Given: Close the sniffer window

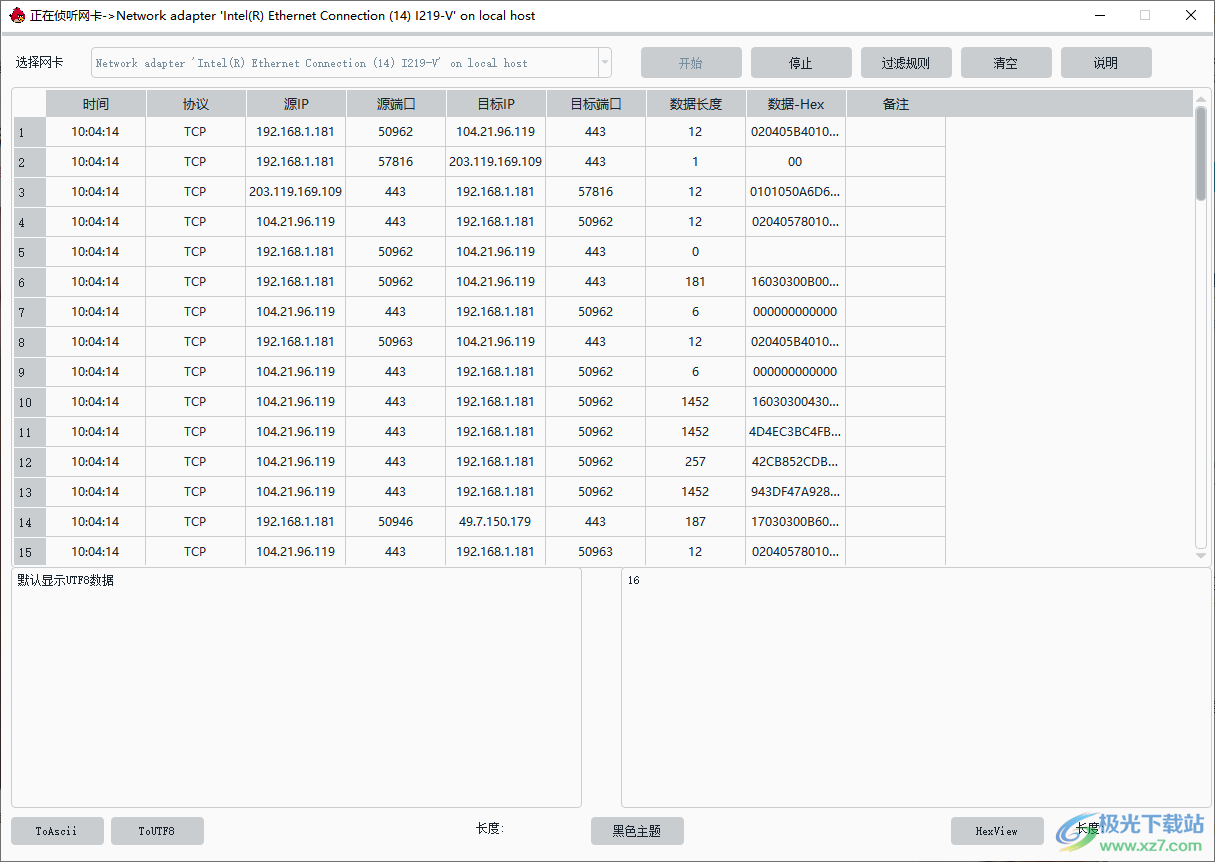Looking at the screenshot, I should (1191, 15).
